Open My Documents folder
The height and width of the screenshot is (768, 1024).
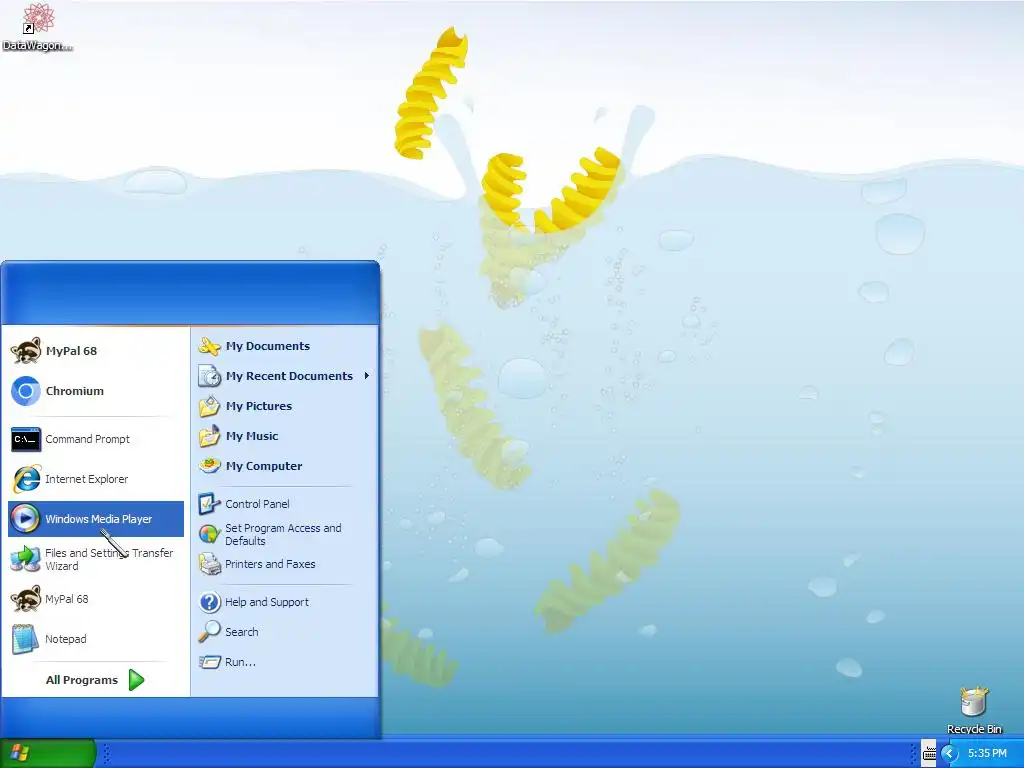coord(284,346)
